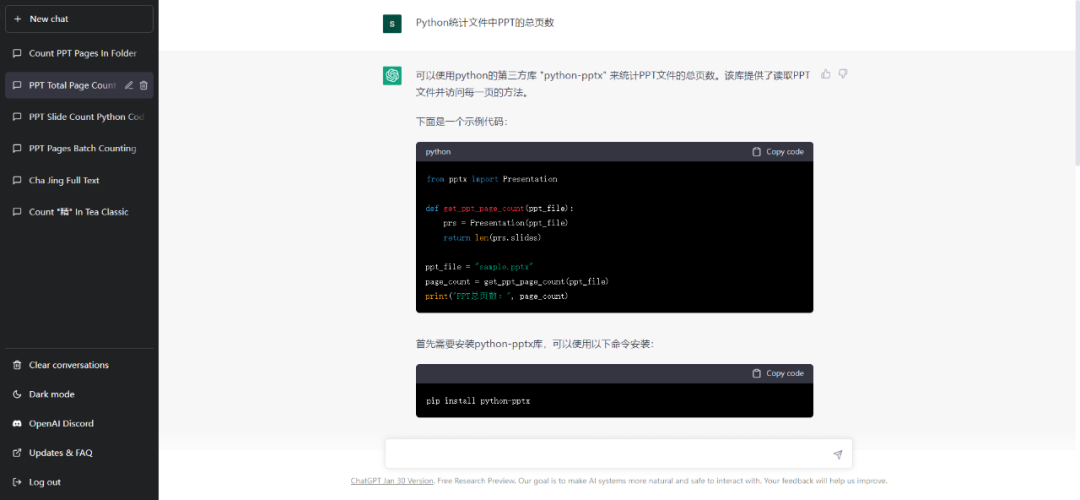Click the ChatGPT Jan 30 Version link
Viewport: 1080px width, 500px height.
(392, 481)
